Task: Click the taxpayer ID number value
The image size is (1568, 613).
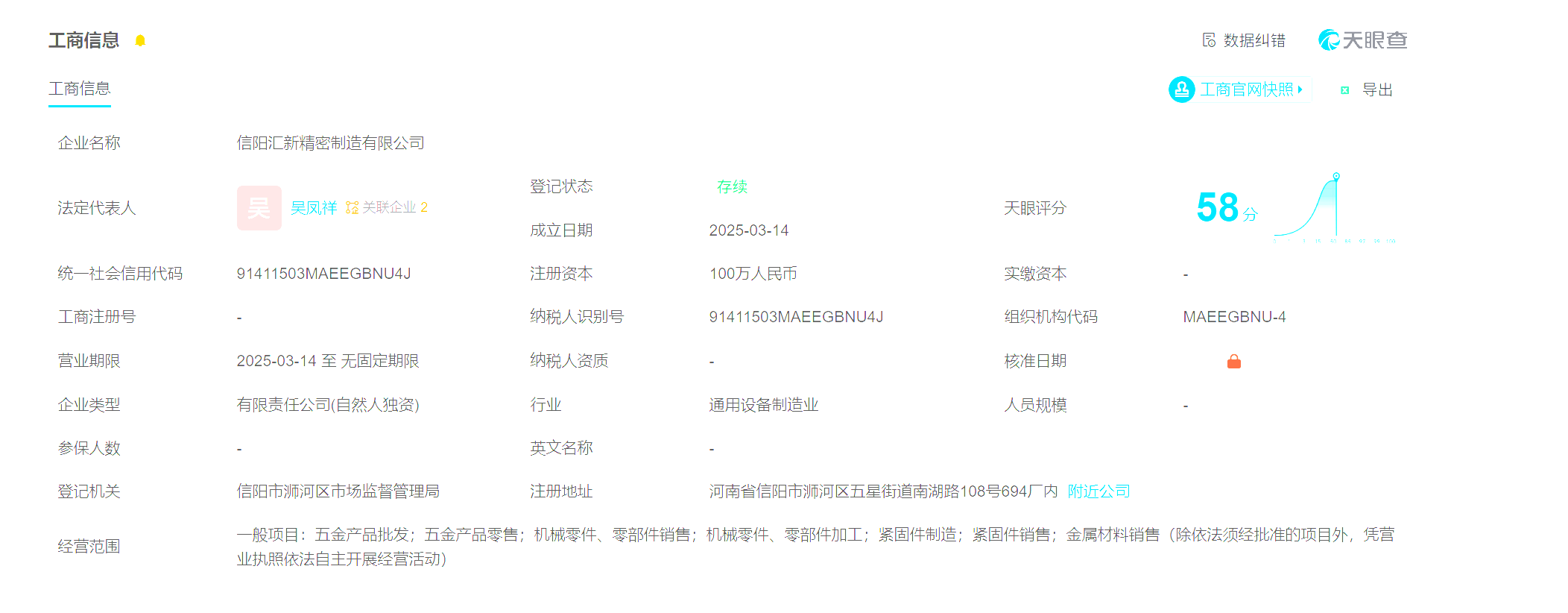Action: (x=797, y=317)
